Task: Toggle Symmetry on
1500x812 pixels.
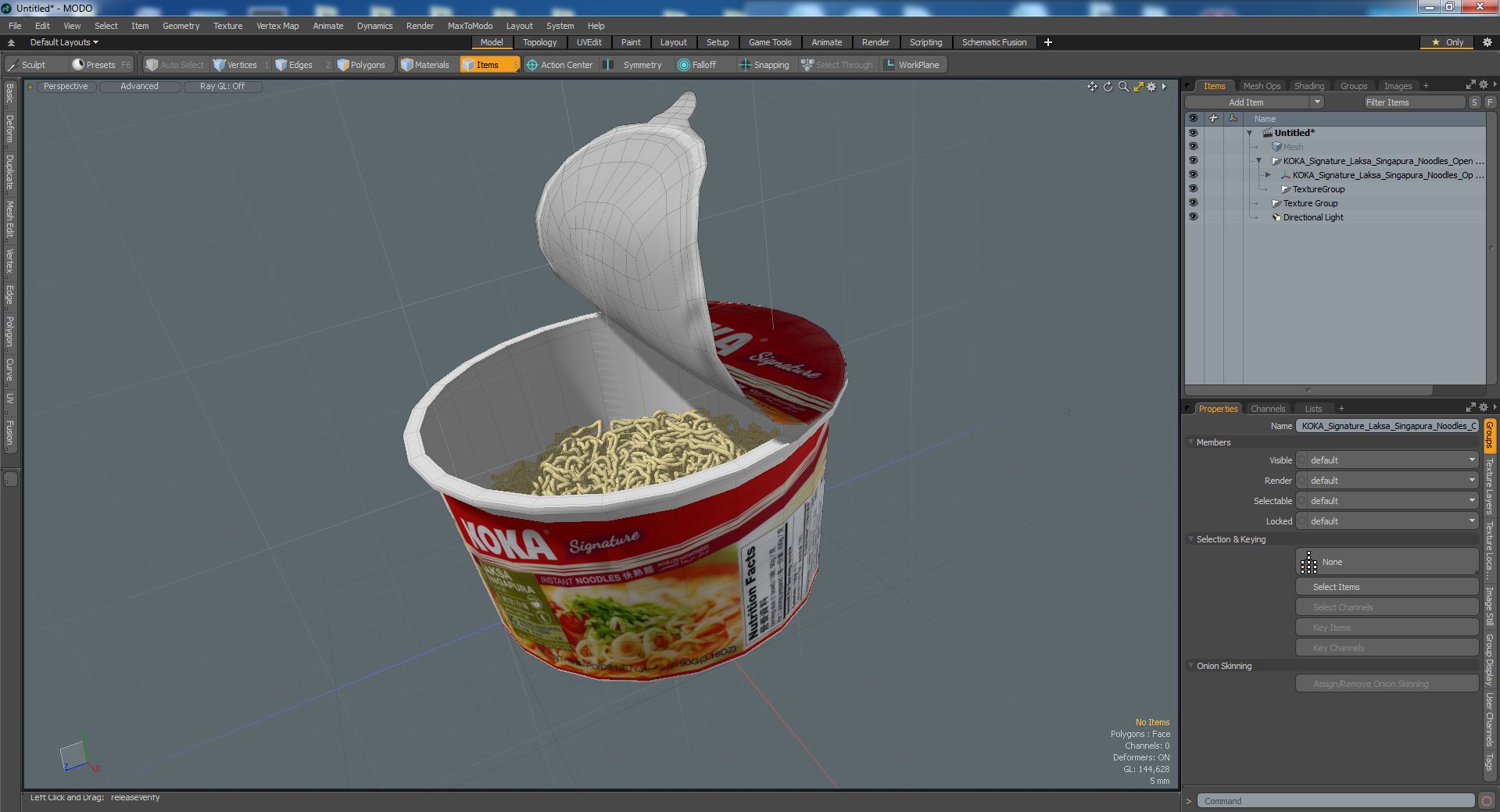Action: 635,65
